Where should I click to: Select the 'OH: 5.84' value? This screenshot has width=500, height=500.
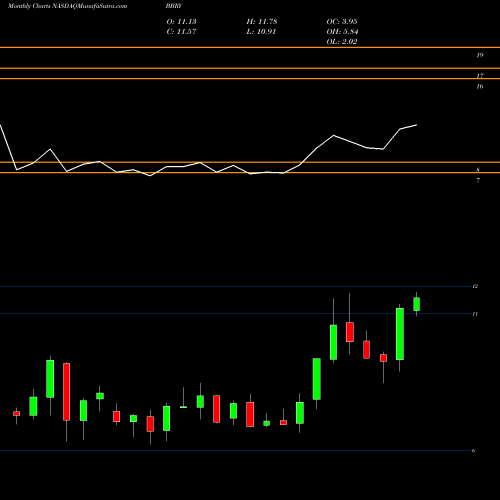pyautogui.click(x=342, y=32)
